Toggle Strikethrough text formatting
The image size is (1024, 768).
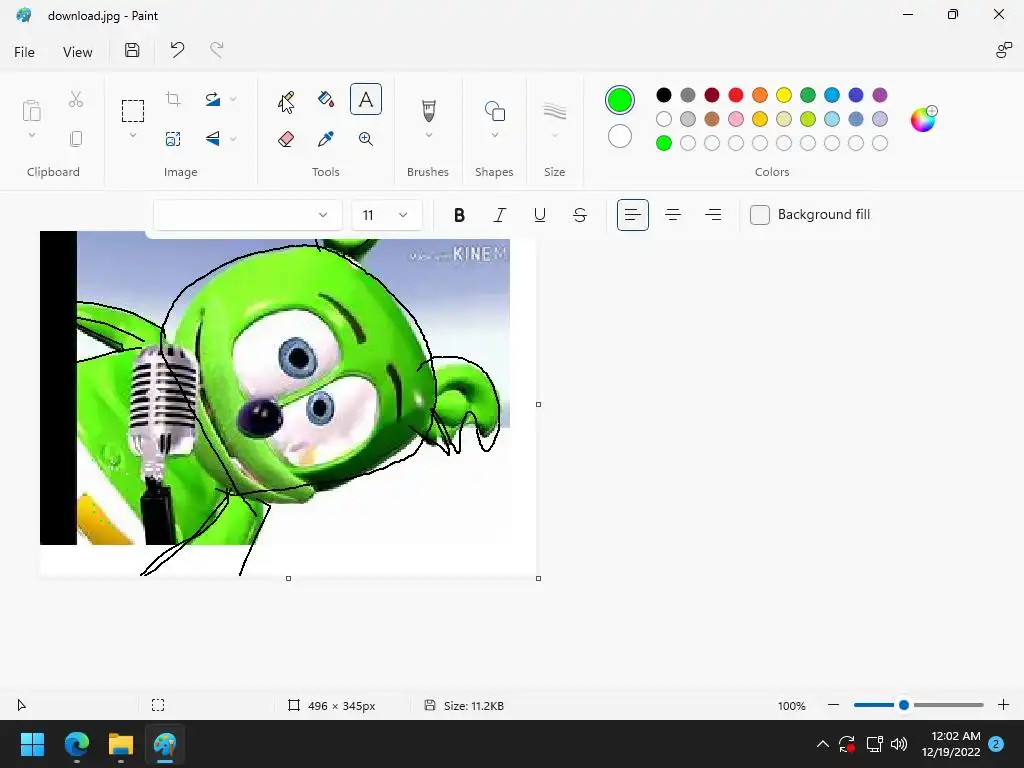[580, 215]
